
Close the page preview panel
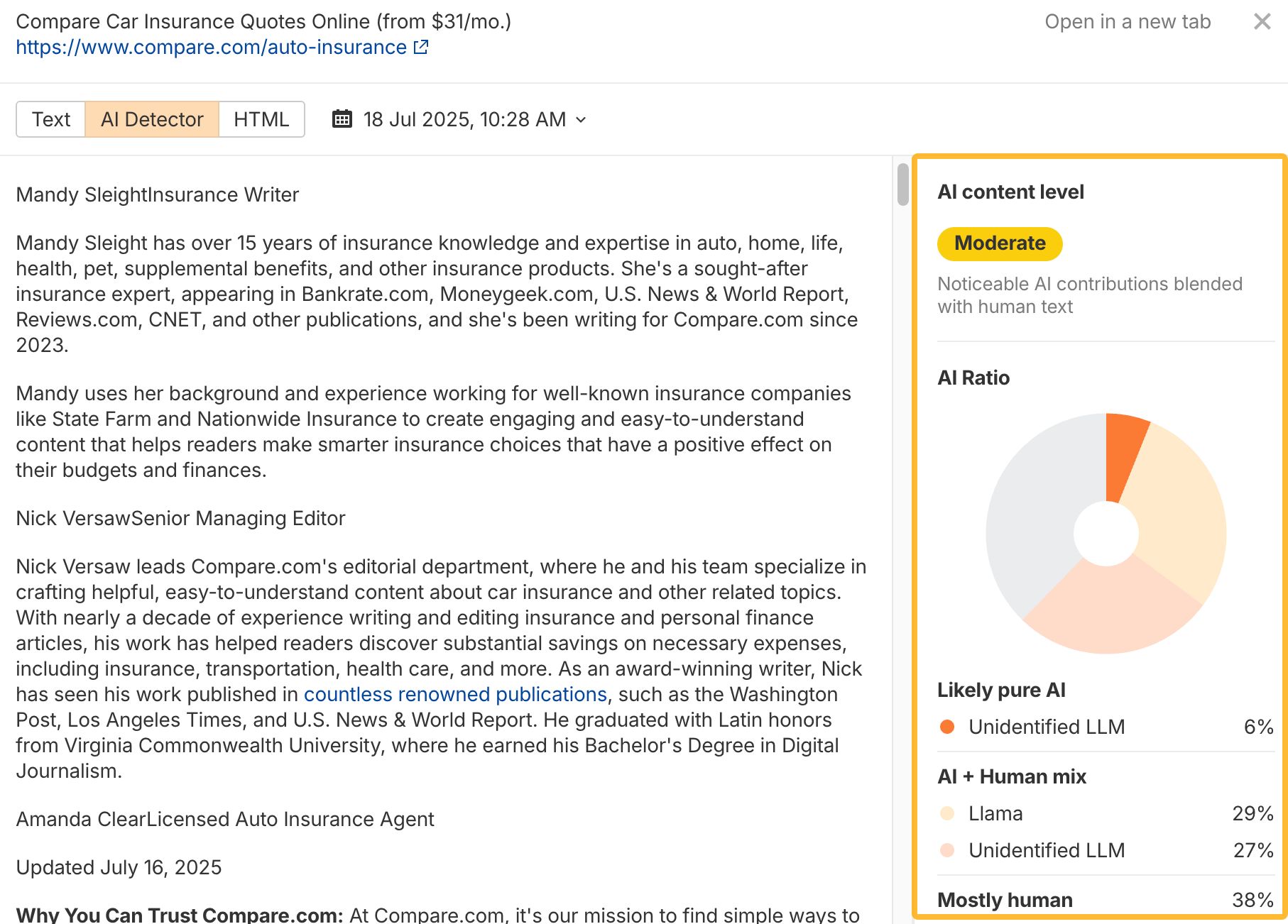(1262, 21)
